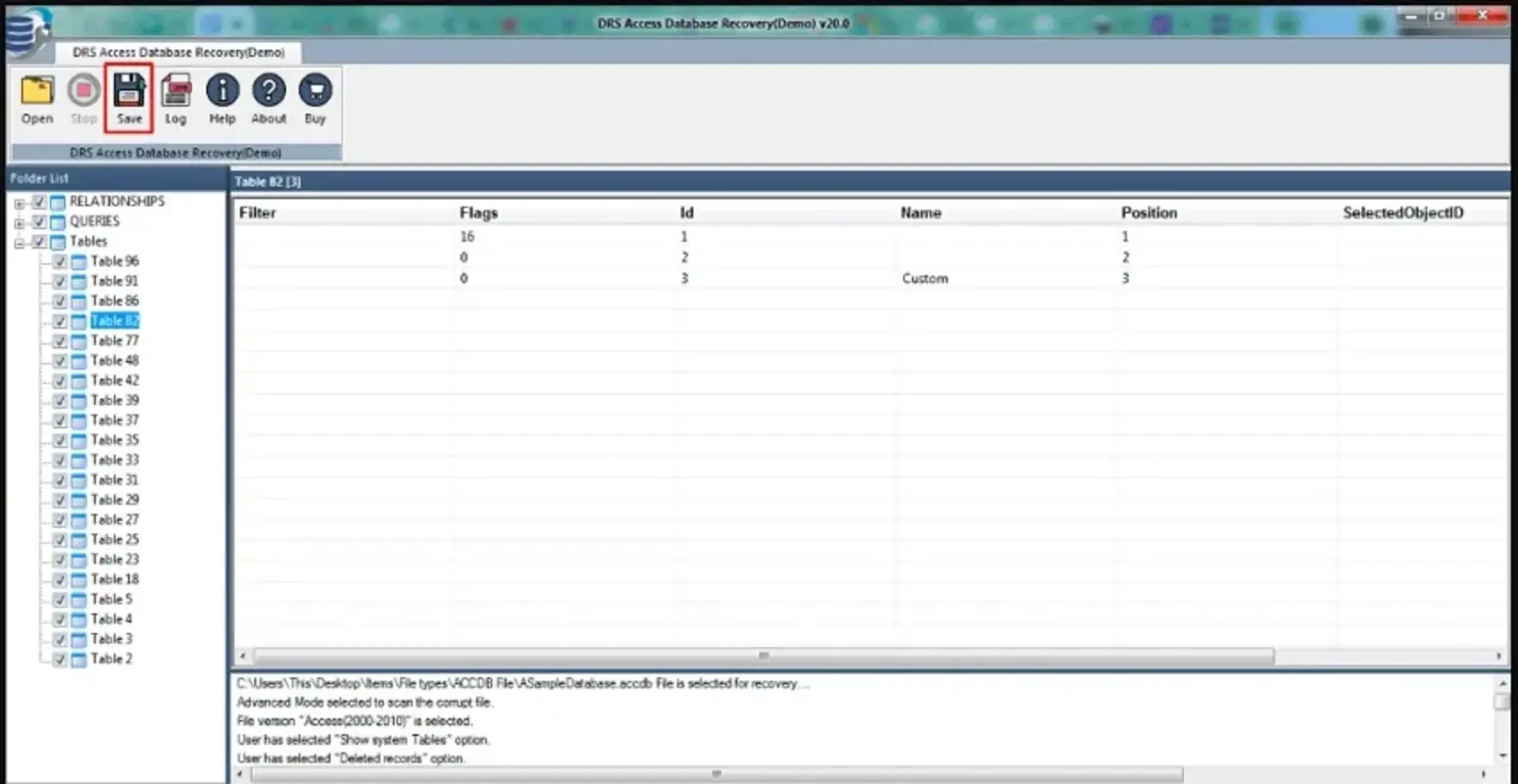The height and width of the screenshot is (784, 1518).
Task: Click the Name column header
Action: click(x=921, y=213)
